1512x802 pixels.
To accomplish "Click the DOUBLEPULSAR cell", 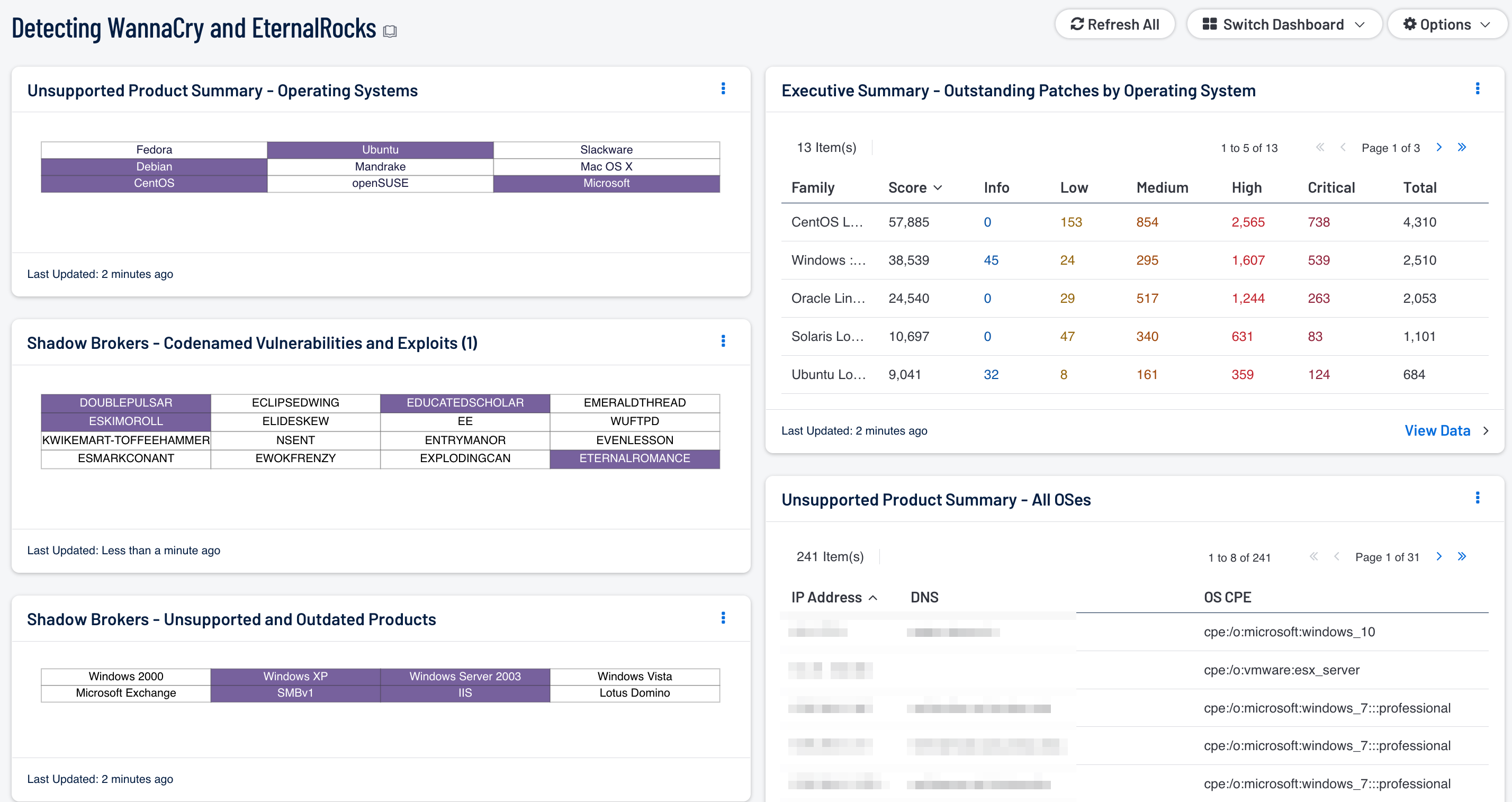I will click(125, 403).
